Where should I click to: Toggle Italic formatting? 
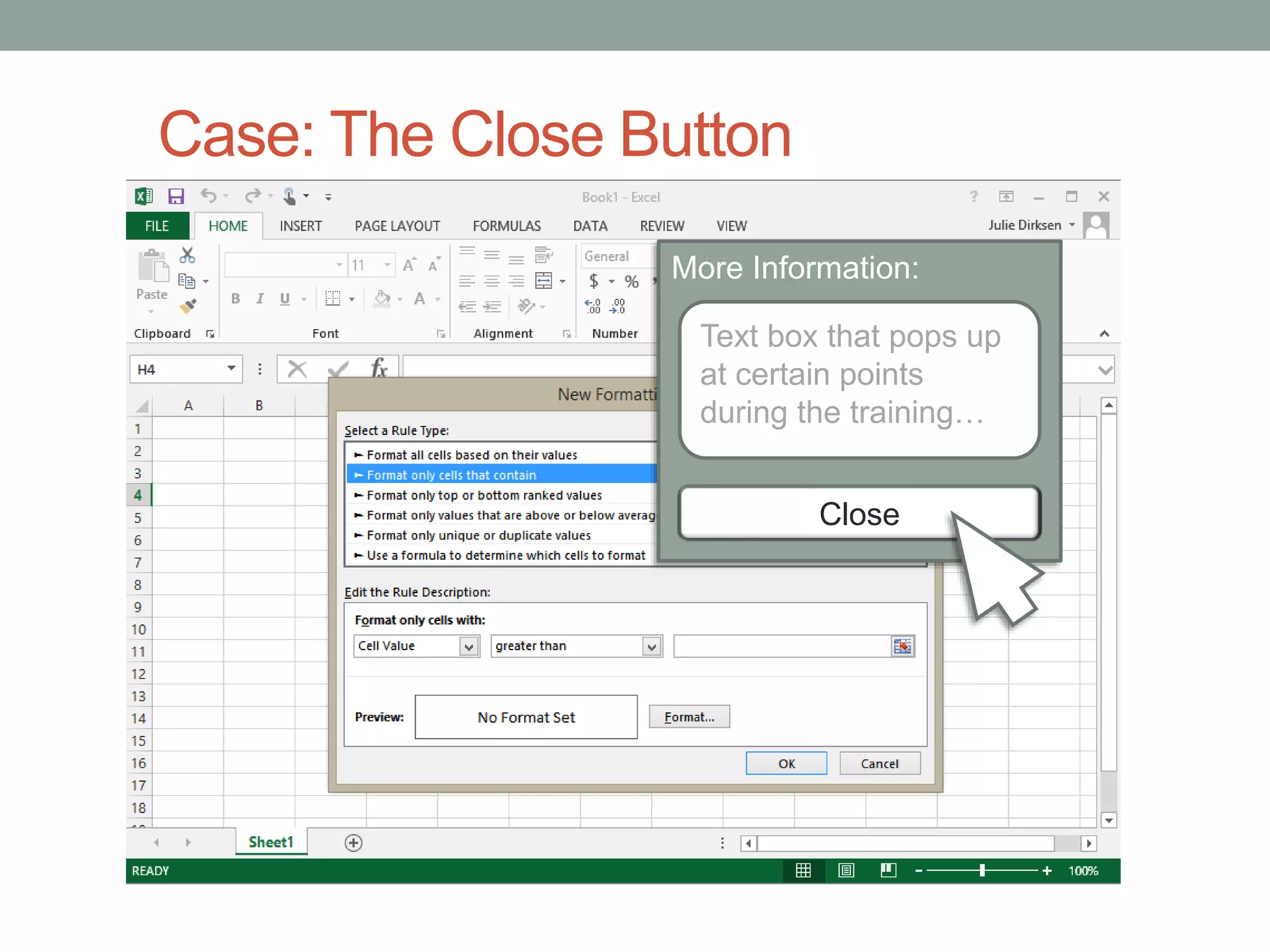click(x=260, y=299)
